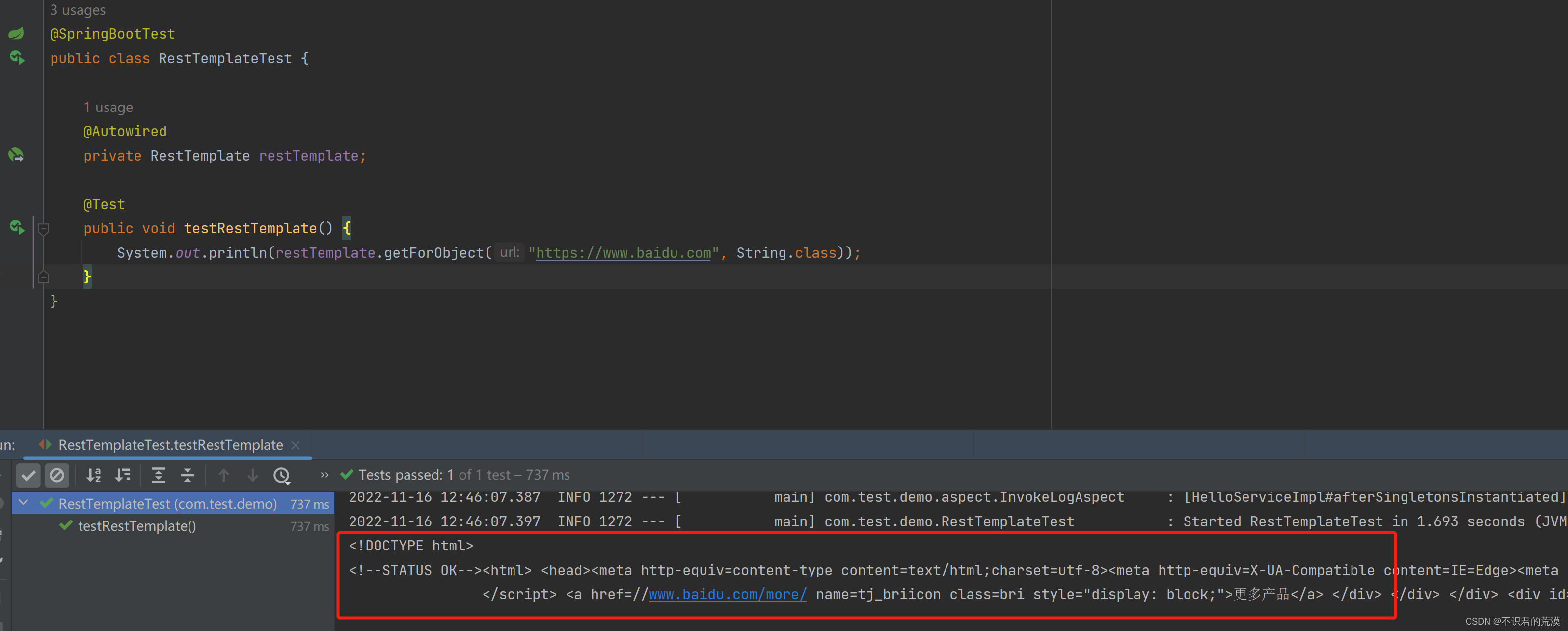Collapse the RestTemplateTest tree node

[x=24, y=503]
